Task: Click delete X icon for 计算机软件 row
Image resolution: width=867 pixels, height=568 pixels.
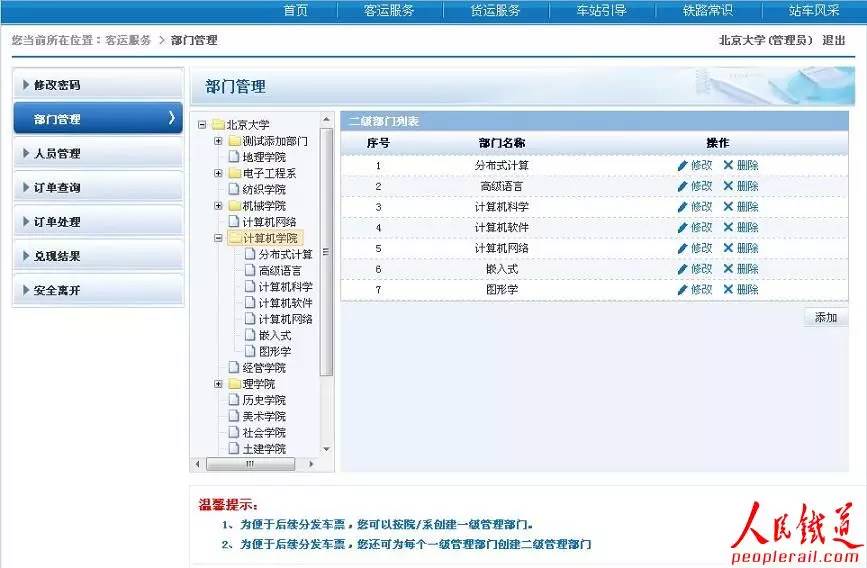Action: [x=728, y=227]
